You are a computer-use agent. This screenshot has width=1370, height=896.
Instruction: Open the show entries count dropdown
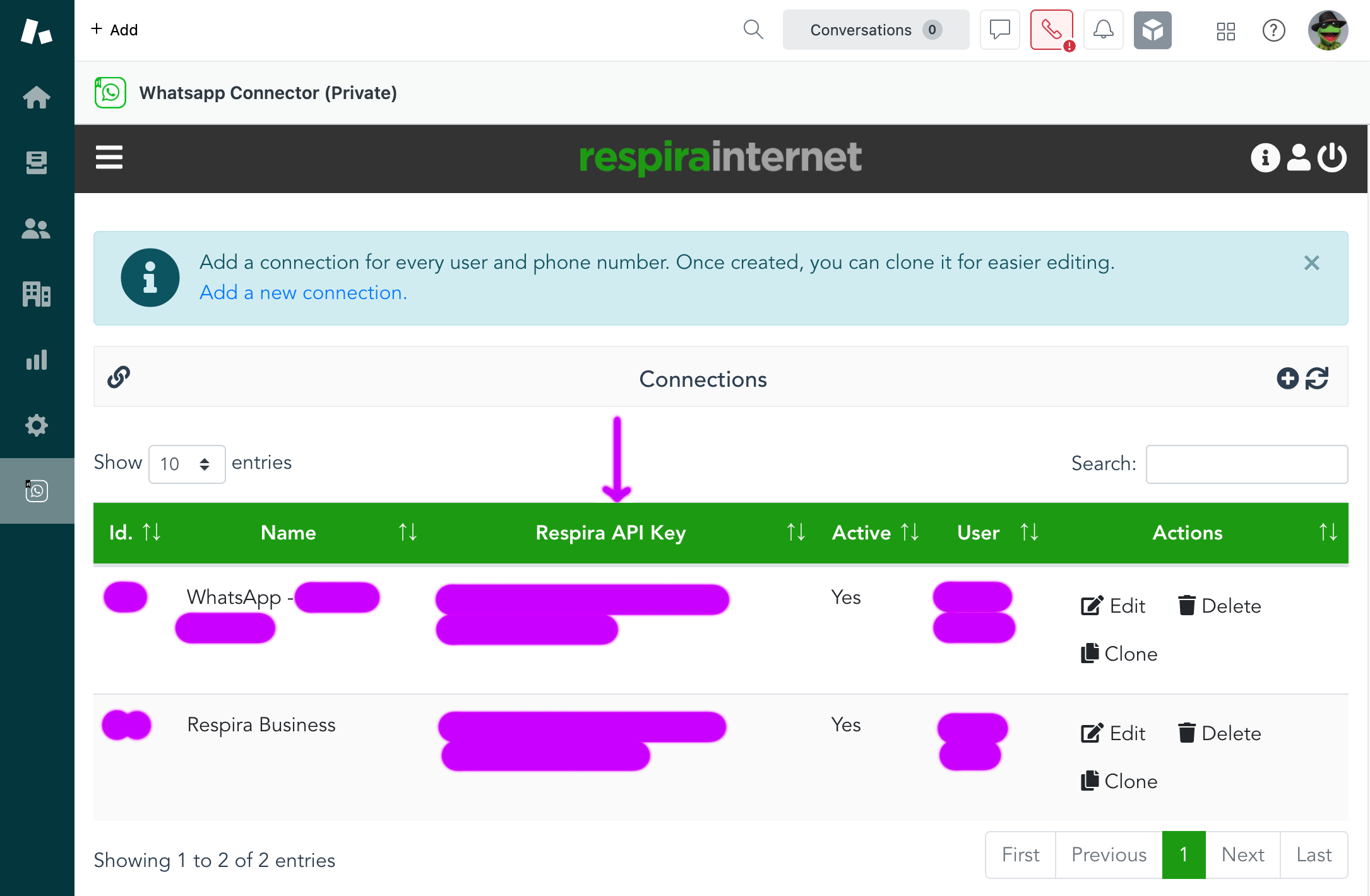pos(187,464)
